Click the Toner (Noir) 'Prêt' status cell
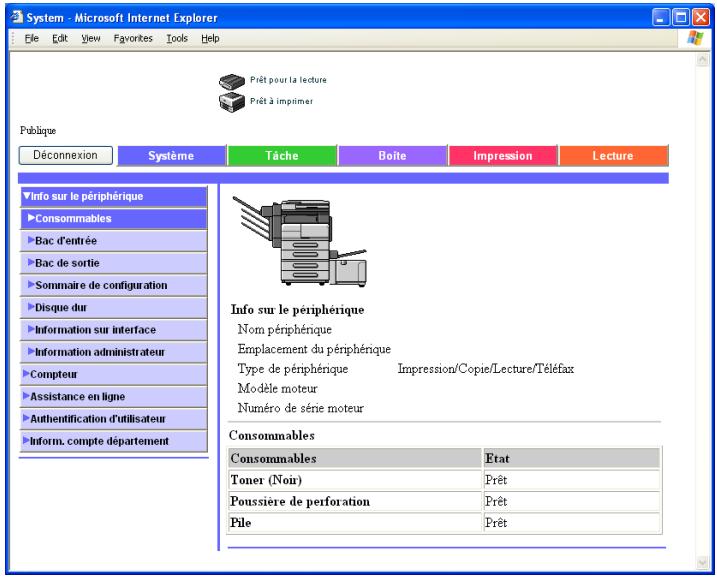Image resolution: width=717 pixels, height=578 pixels. [572, 480]
